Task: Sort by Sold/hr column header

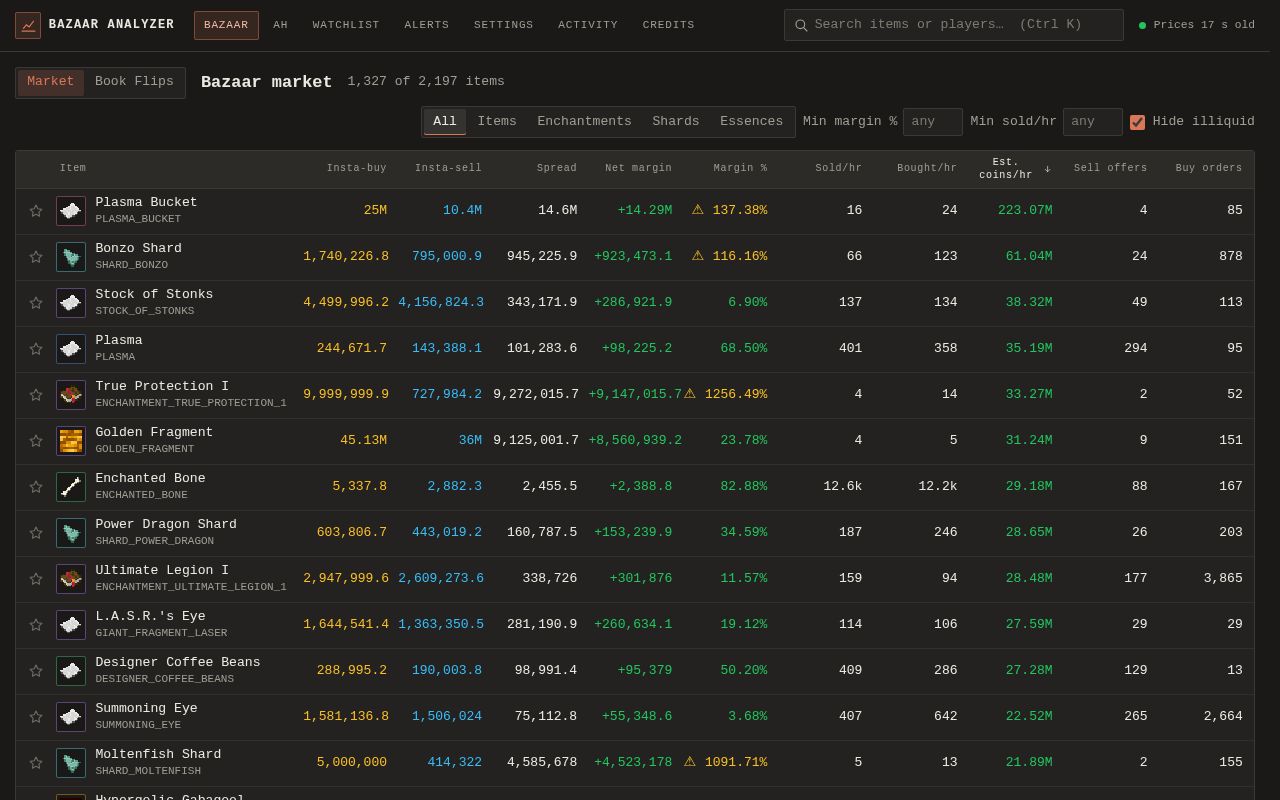Action: (x=838, y=169)
